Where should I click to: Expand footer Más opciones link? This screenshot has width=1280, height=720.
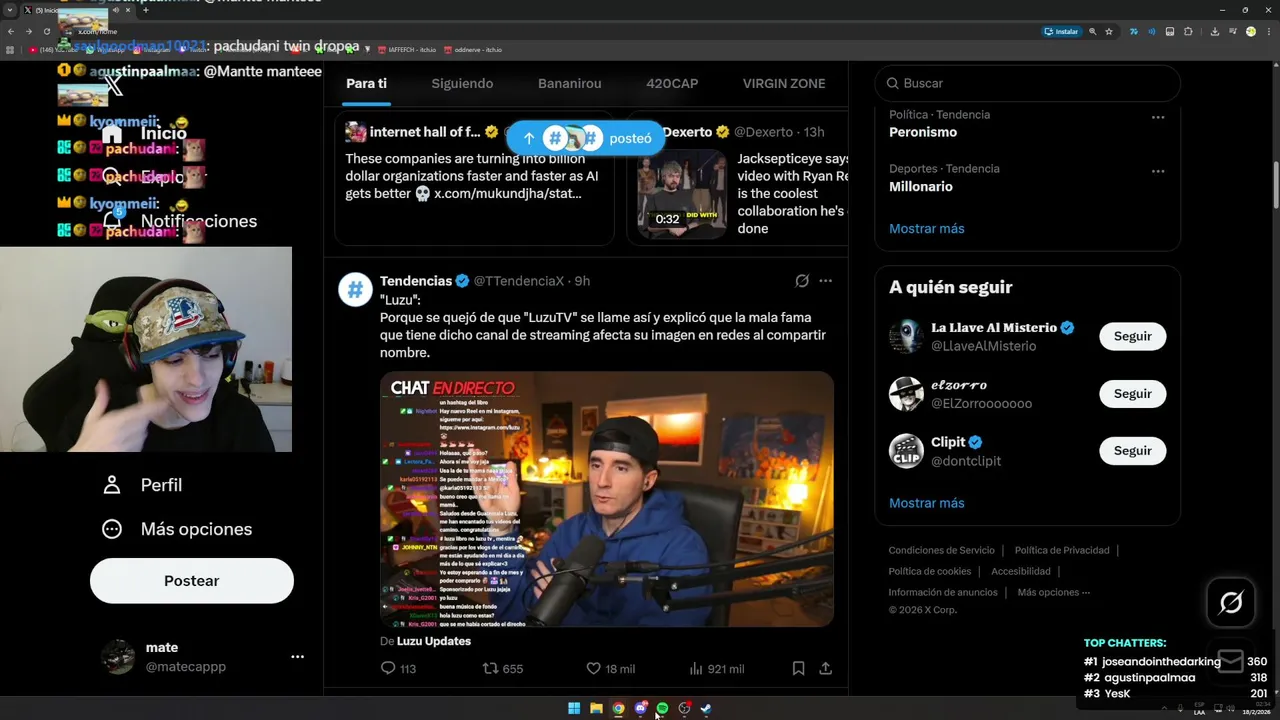pyautogui.click(x=1054, y=592)
